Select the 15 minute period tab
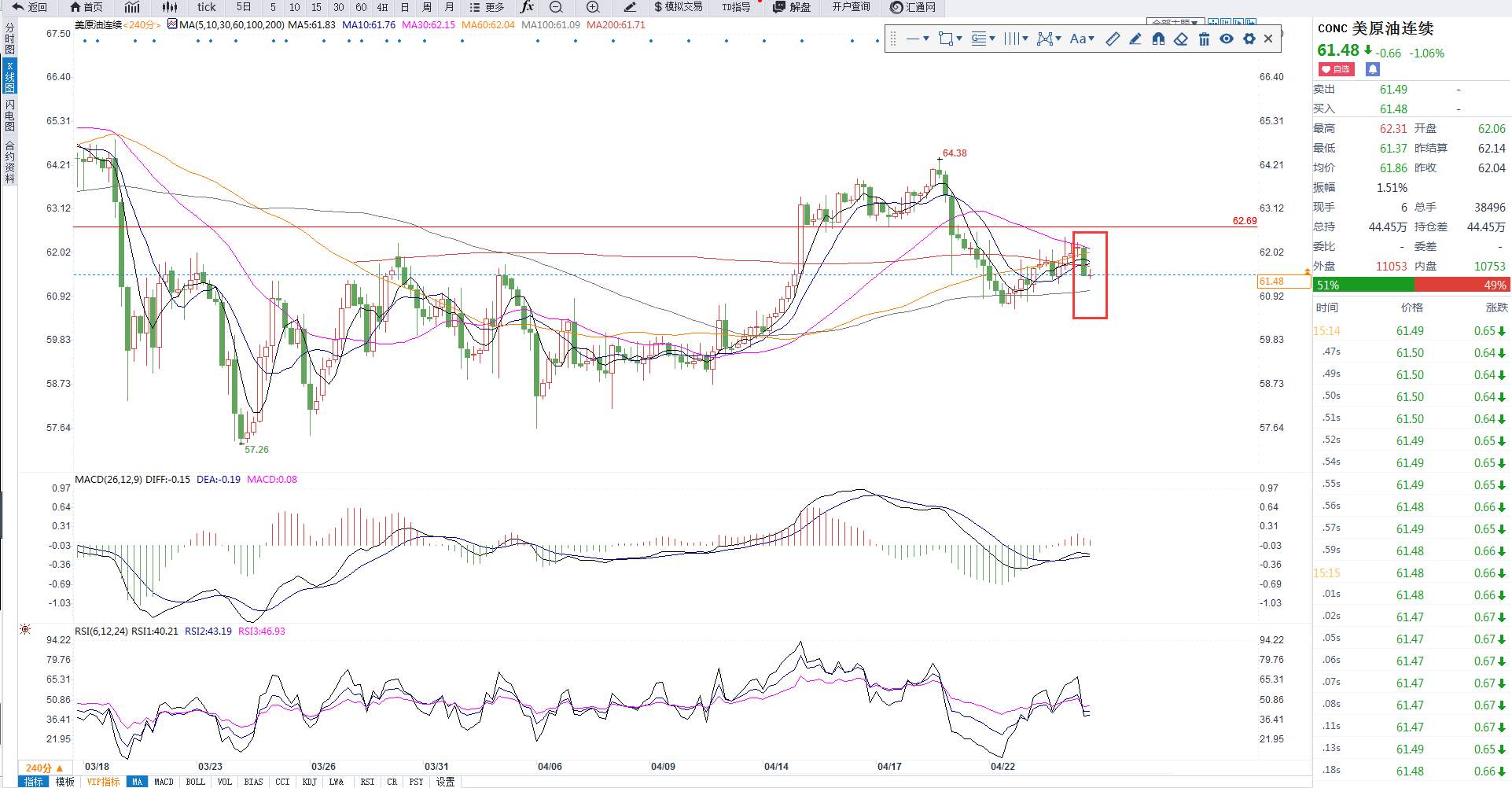Screen dimensions: 1512x788 [316, 7]
